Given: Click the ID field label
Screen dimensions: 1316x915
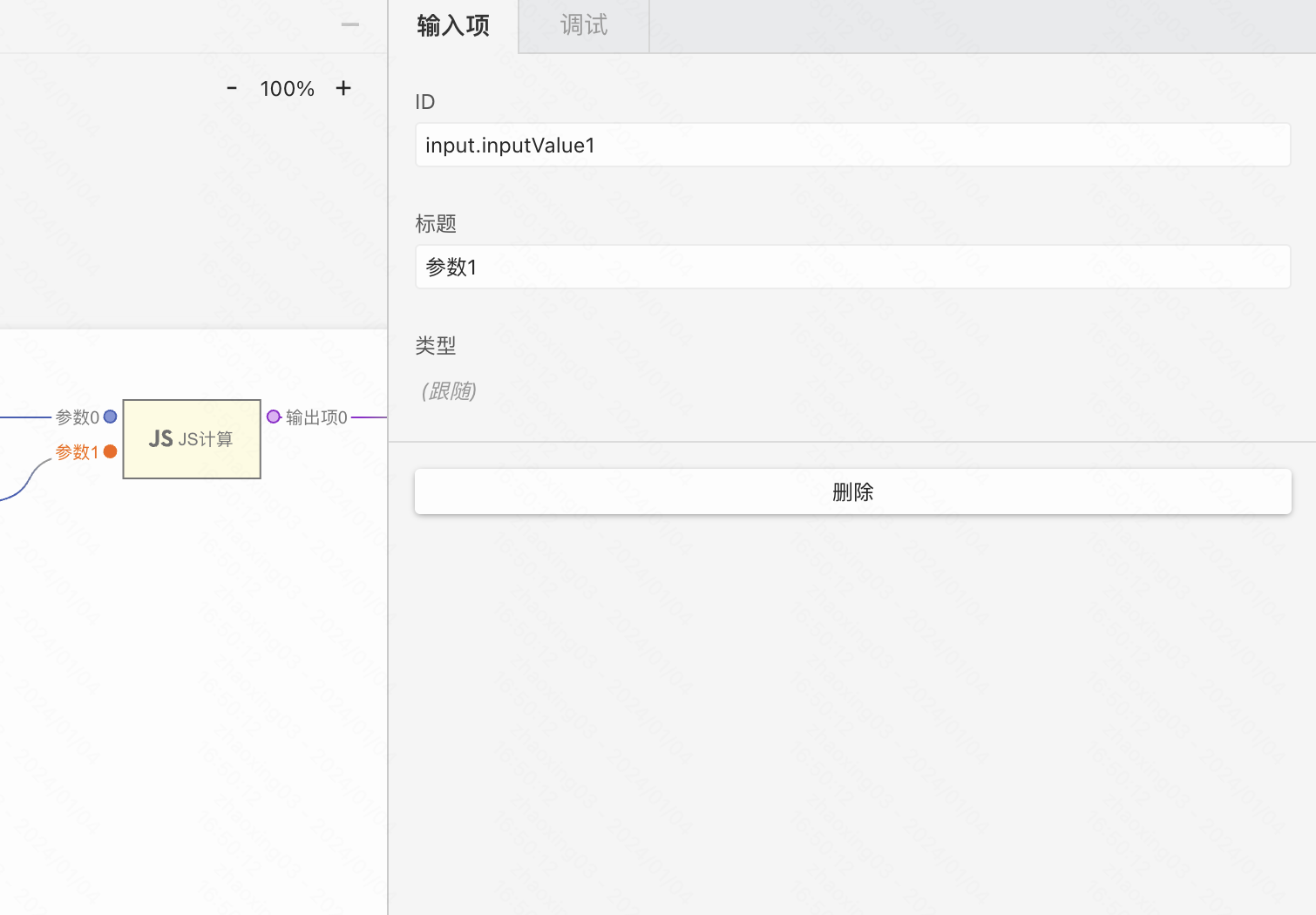Looking at the screenshot, I should tap(425, 102).
